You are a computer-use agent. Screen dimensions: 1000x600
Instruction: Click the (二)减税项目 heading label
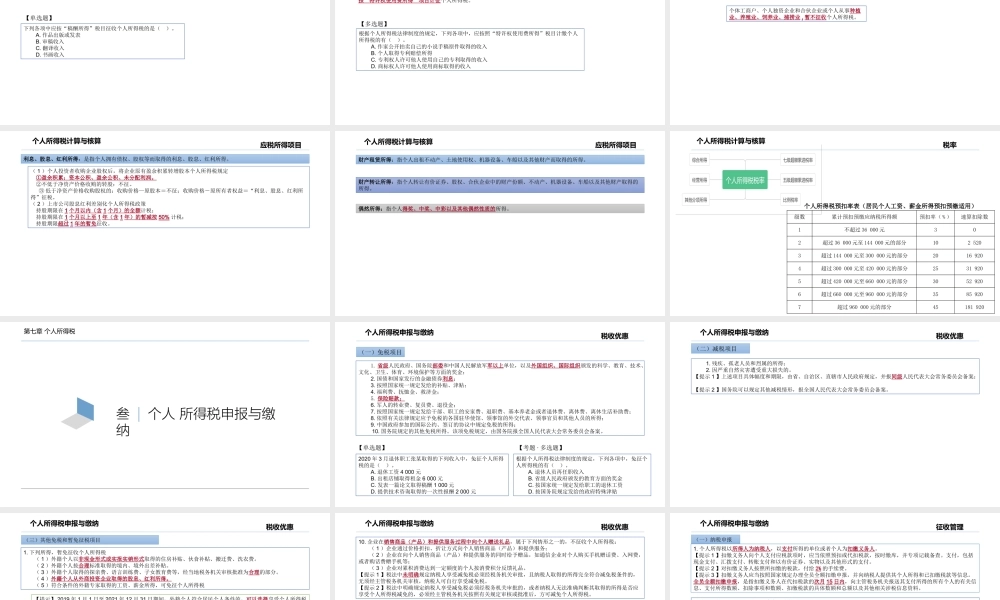[x=716, y=349]
